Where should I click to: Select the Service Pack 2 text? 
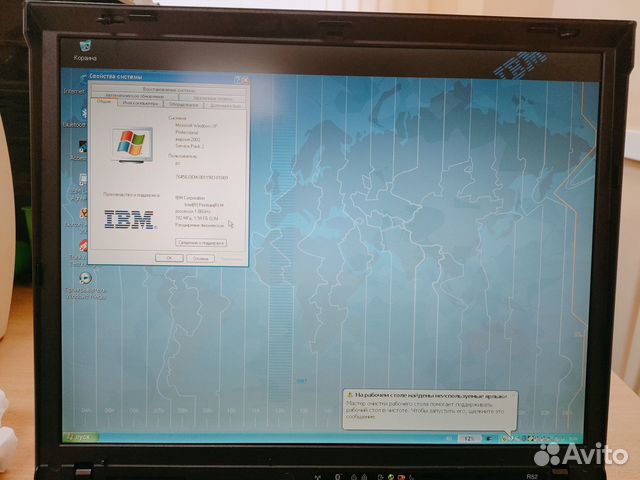[x=189, y=146]
